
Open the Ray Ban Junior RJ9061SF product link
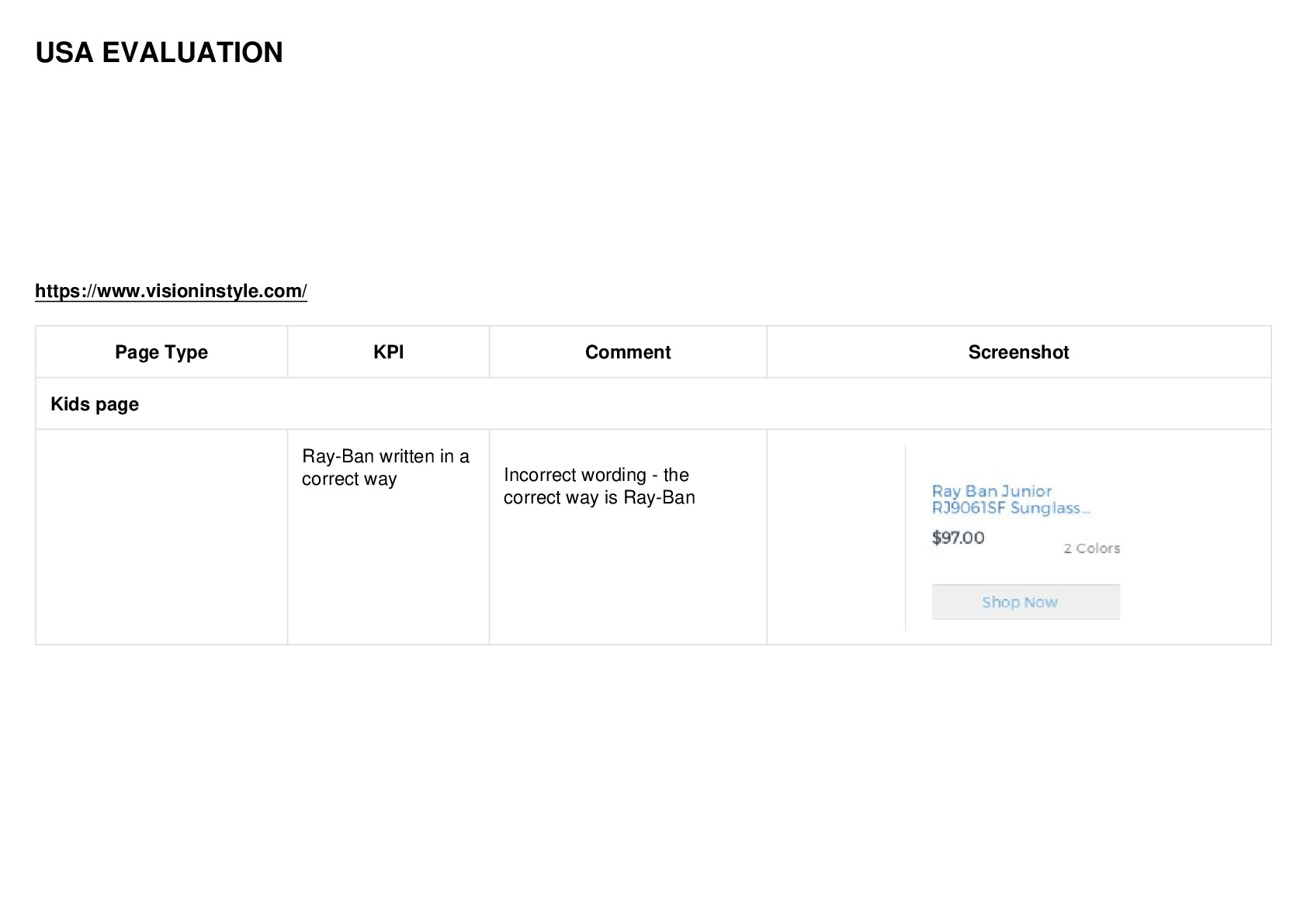1011,500
